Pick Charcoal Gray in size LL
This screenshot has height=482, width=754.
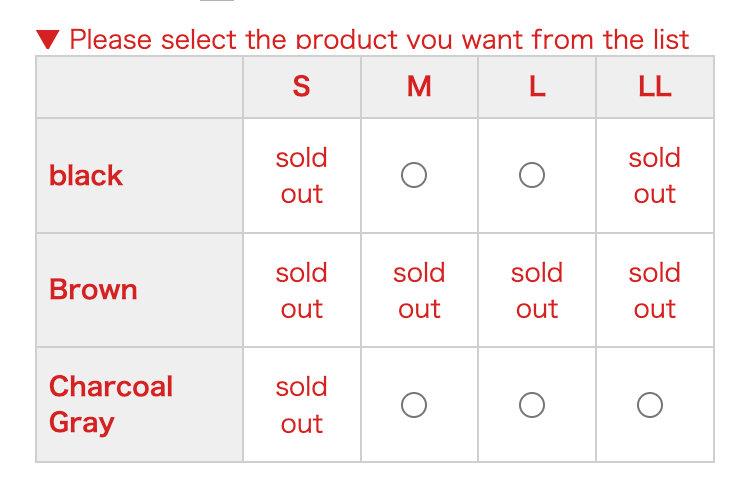[x=650, y=405]
